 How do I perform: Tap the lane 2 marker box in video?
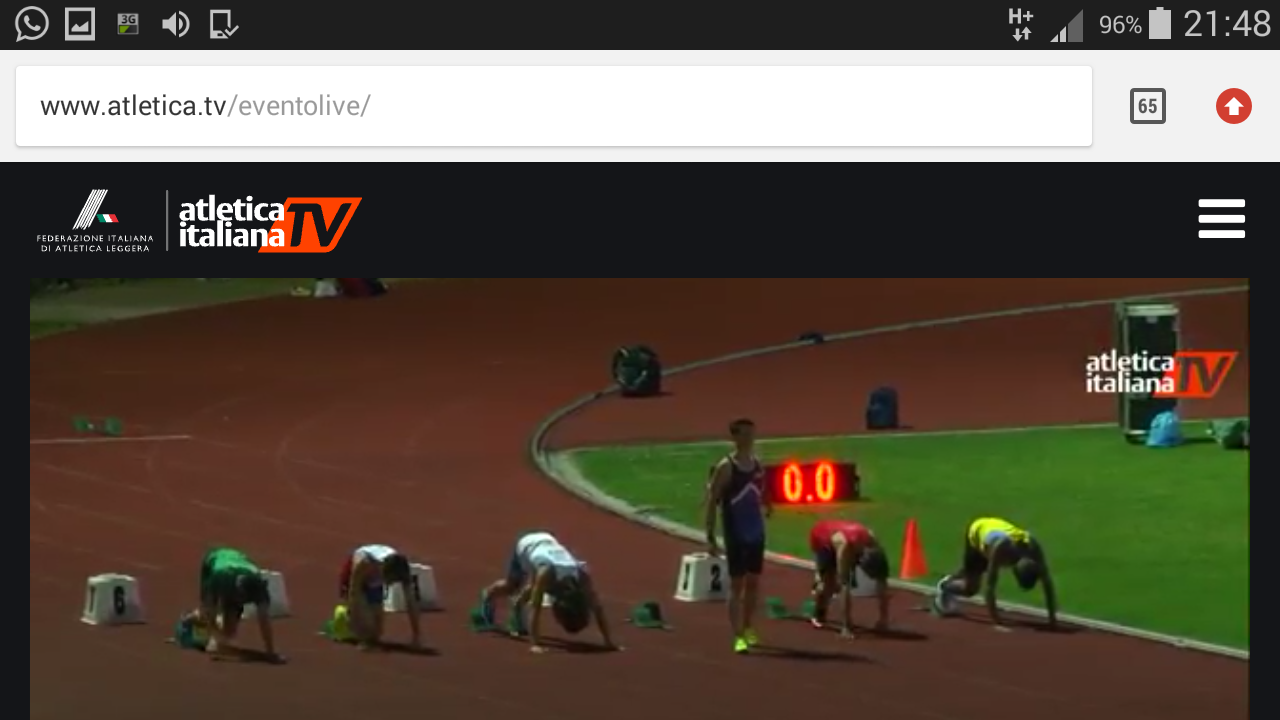click(x=702, y=577)
